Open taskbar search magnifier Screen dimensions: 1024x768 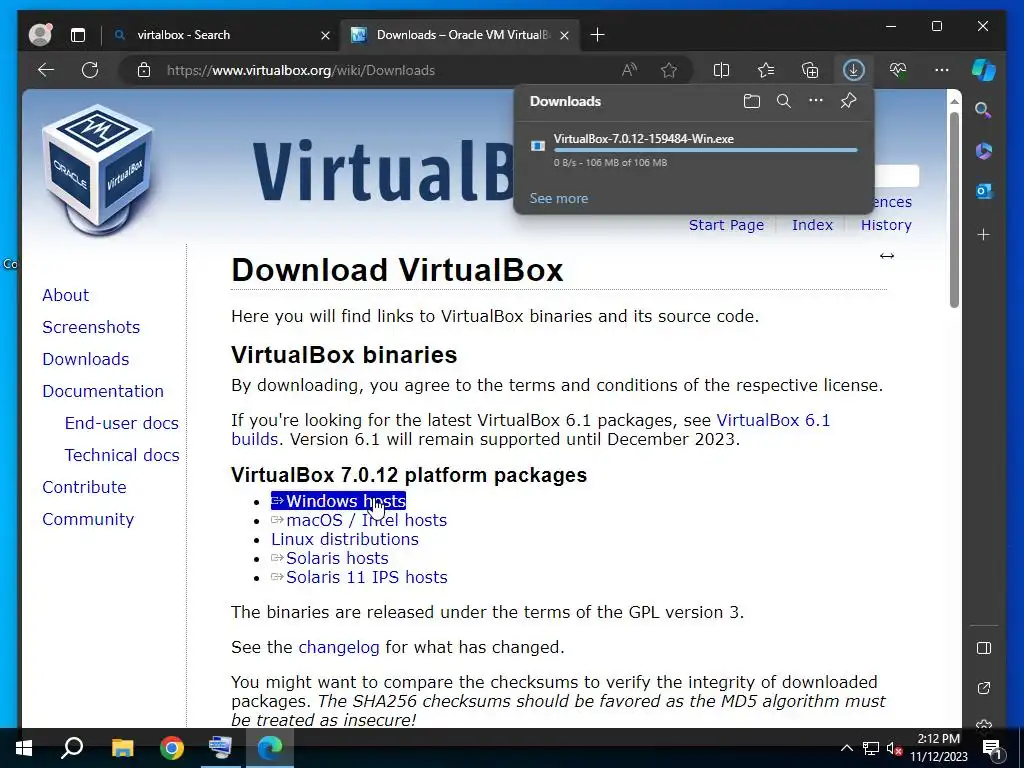(71, 748)
